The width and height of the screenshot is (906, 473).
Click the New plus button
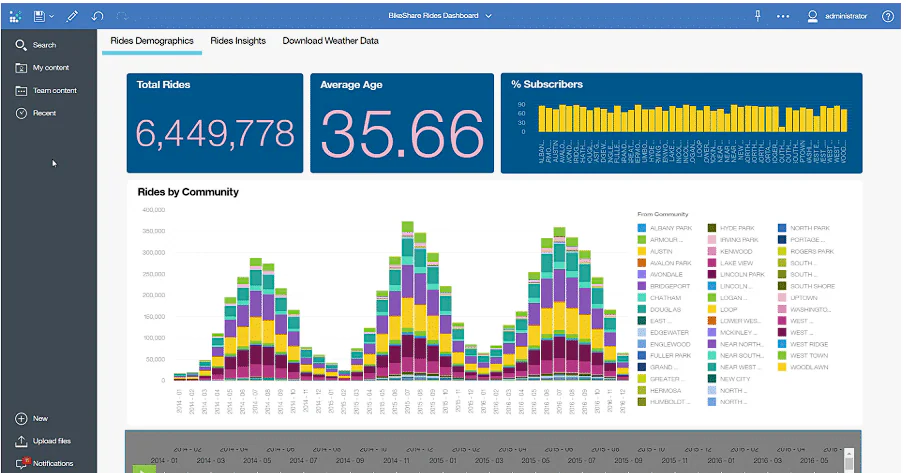[x=32, y=419]
